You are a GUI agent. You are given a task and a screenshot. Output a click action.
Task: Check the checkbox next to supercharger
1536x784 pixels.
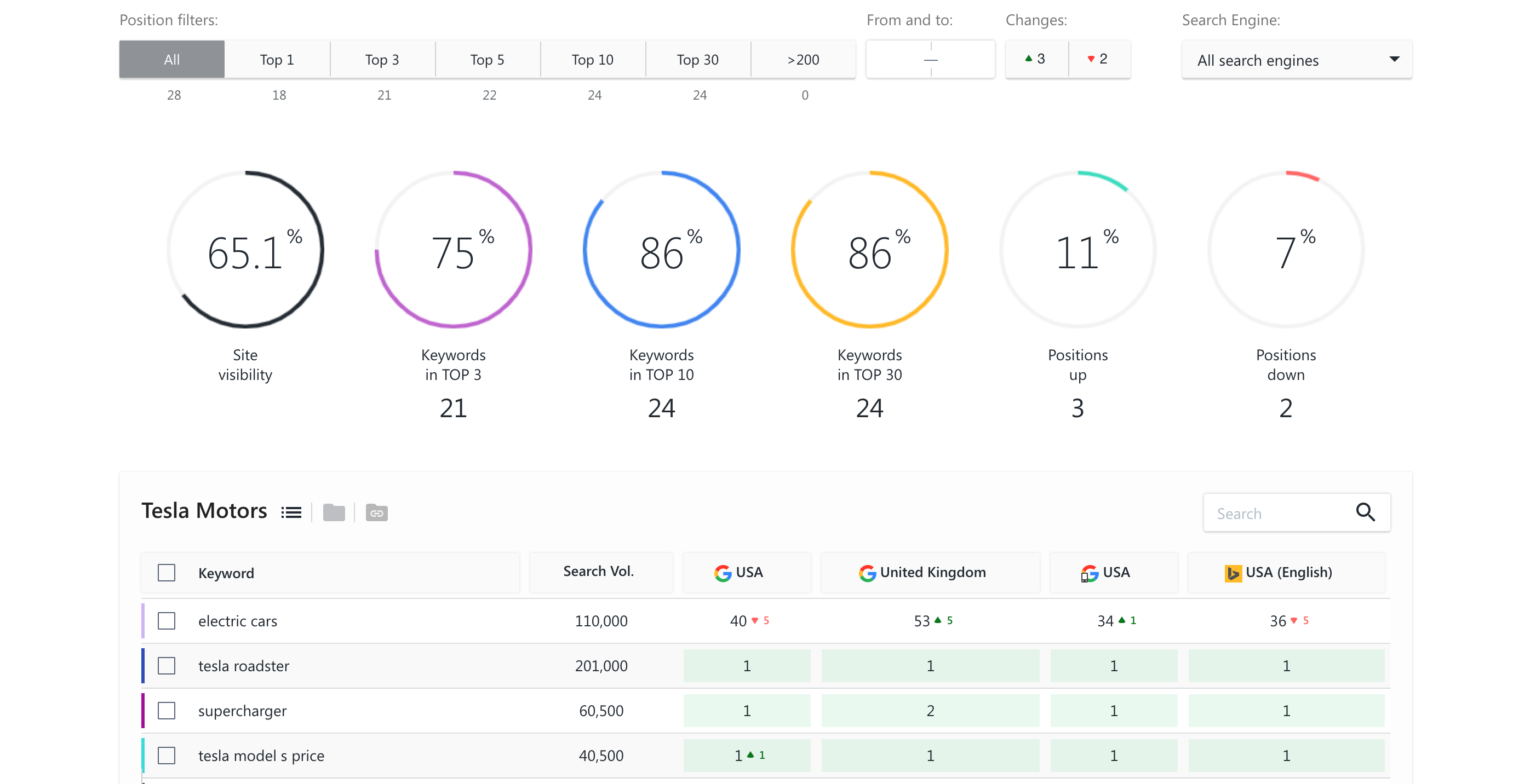166,710
